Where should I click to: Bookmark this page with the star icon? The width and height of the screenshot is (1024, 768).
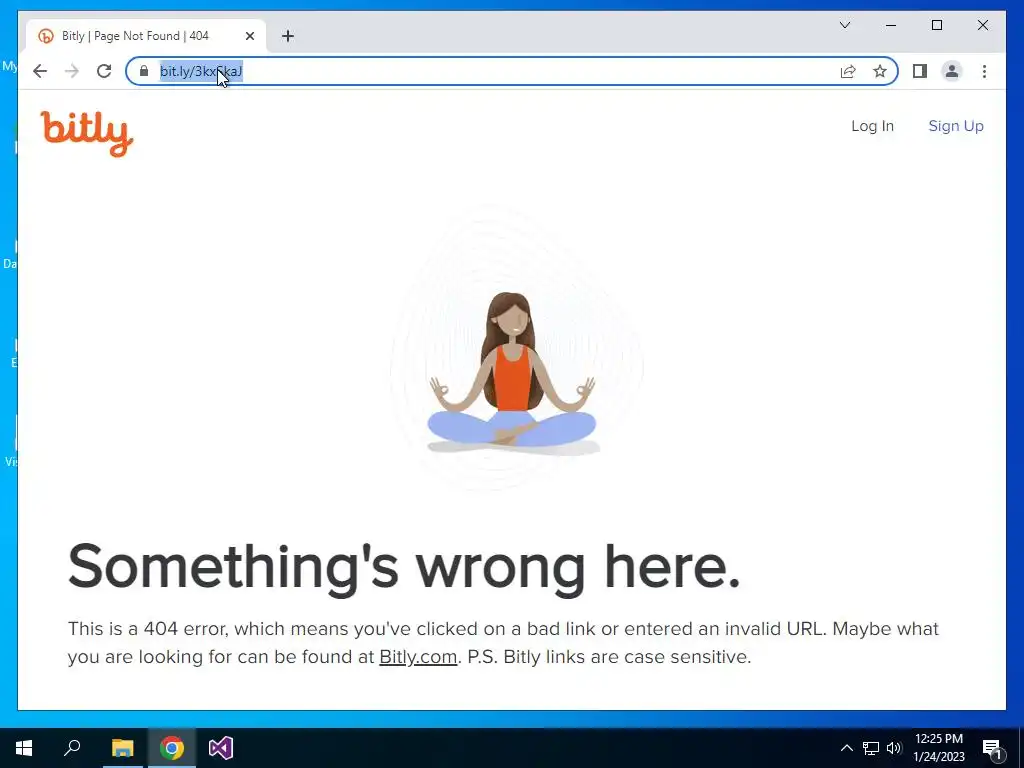point(880,71)
